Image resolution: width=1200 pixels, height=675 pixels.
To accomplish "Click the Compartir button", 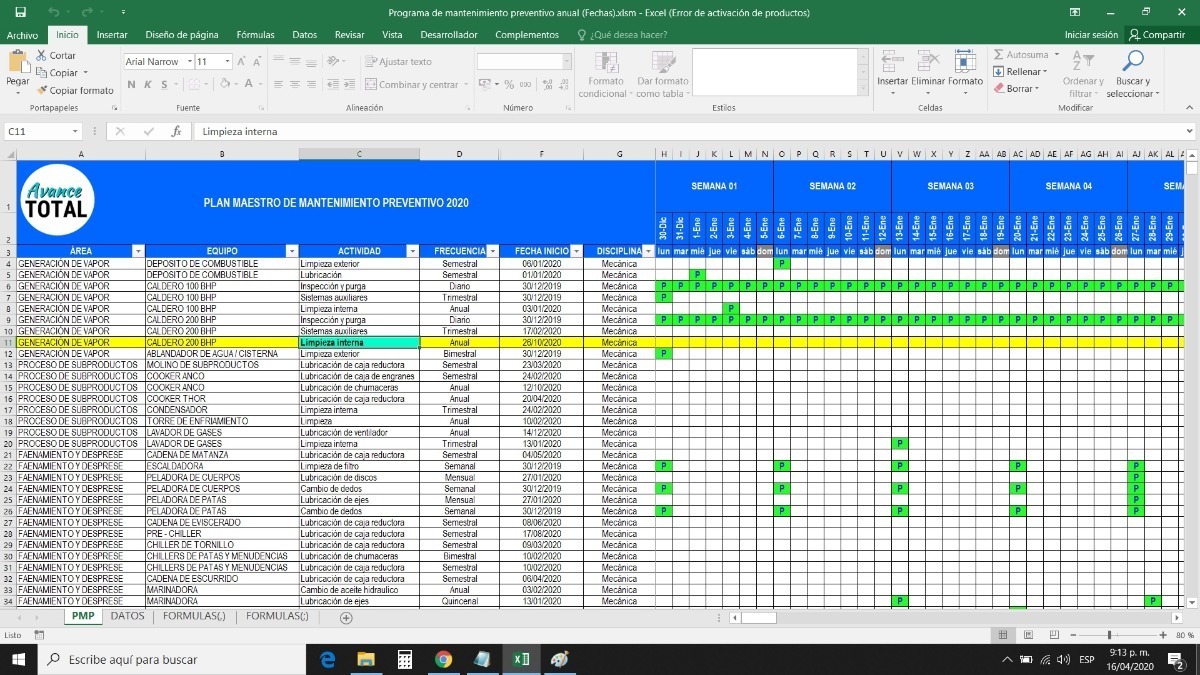I will [1156, 35].
